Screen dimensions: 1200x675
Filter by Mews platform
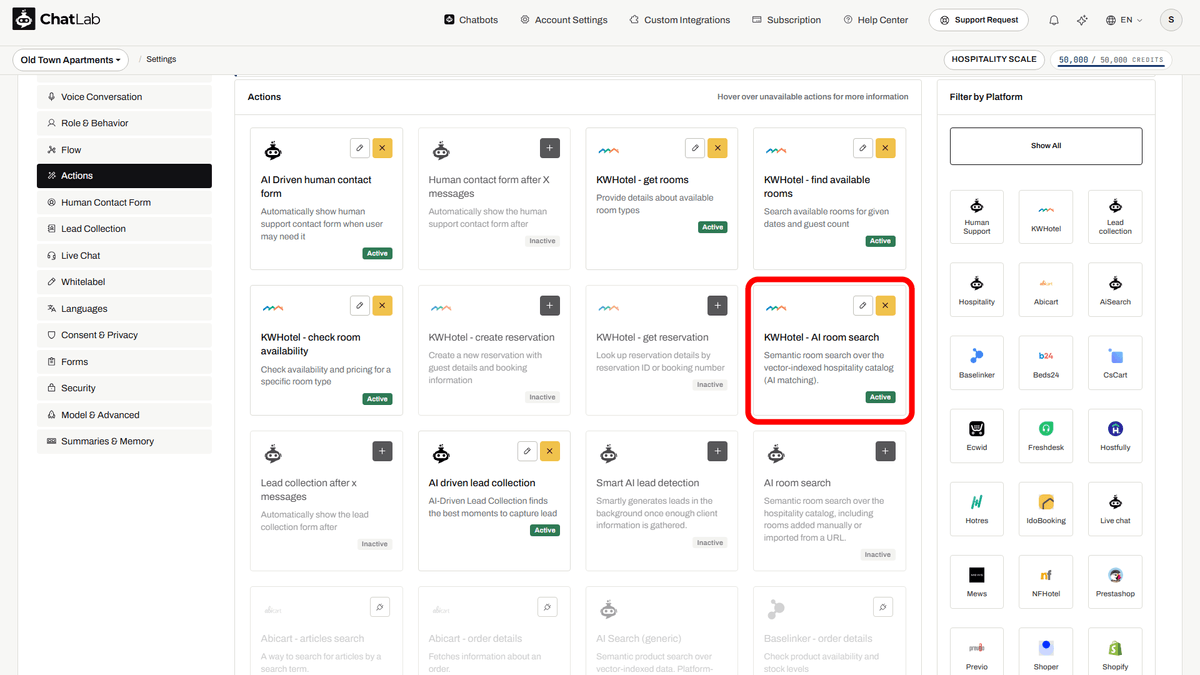pos(977,582)
